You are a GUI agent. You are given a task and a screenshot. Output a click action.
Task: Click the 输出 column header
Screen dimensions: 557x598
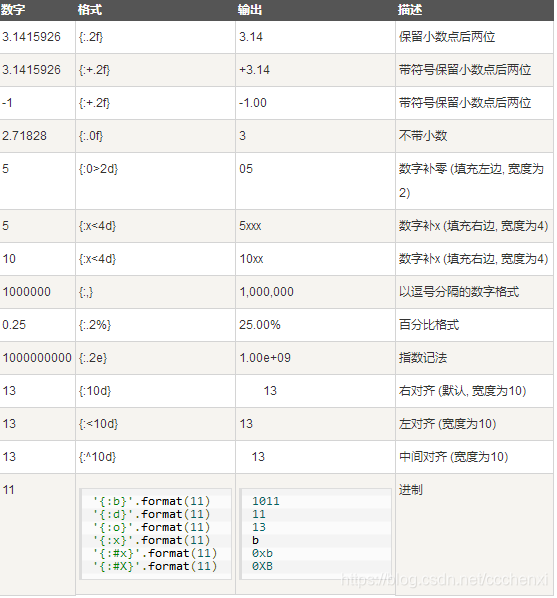click(x=250, y=10)
